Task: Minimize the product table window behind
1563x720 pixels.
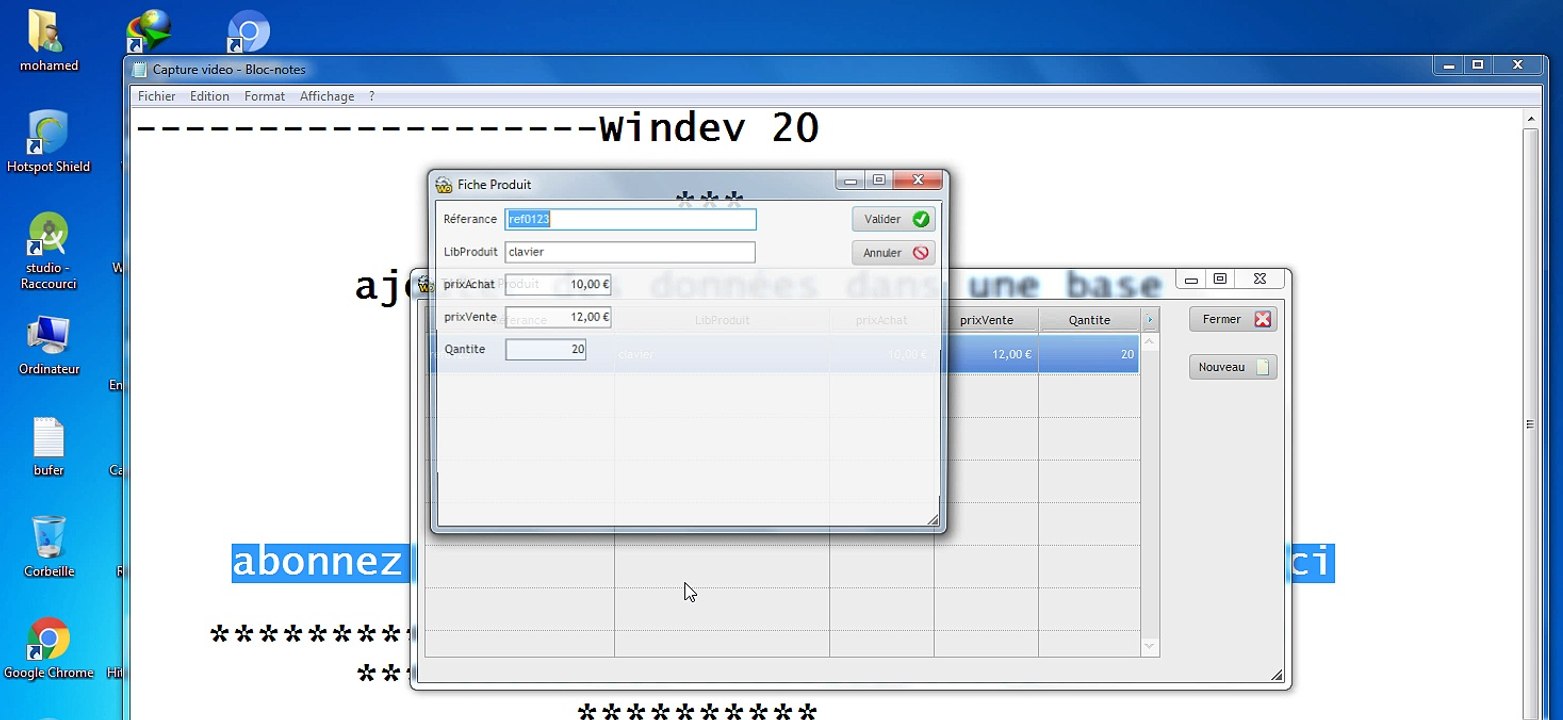Action: coord(1190,279)
